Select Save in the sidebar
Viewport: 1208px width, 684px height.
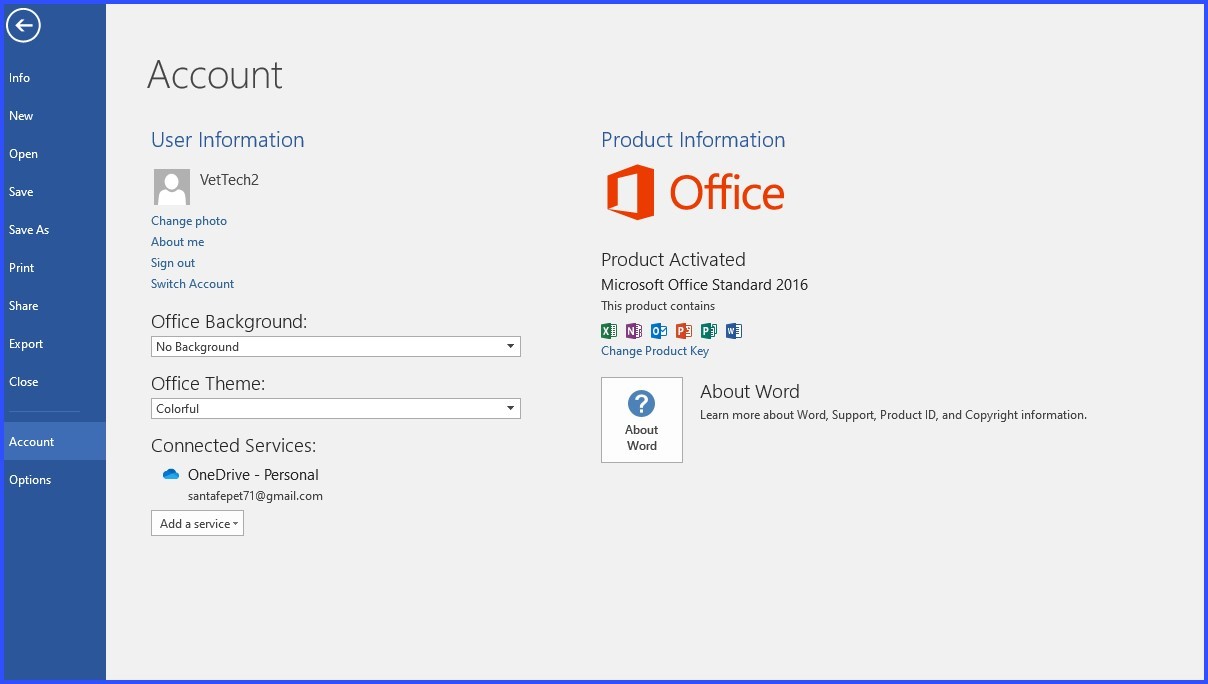point(55,192)
